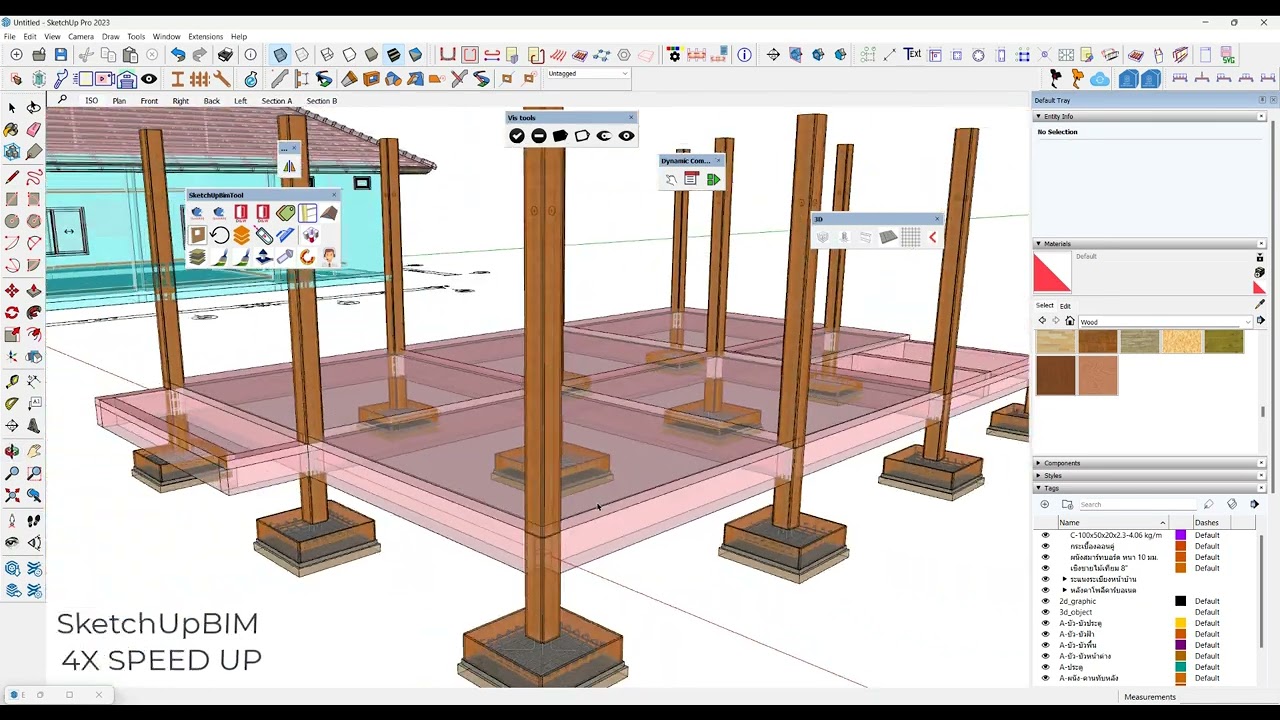
Task: Toggle visibility of 2d_graphic tag
Action: click(x=1046, y=601)
